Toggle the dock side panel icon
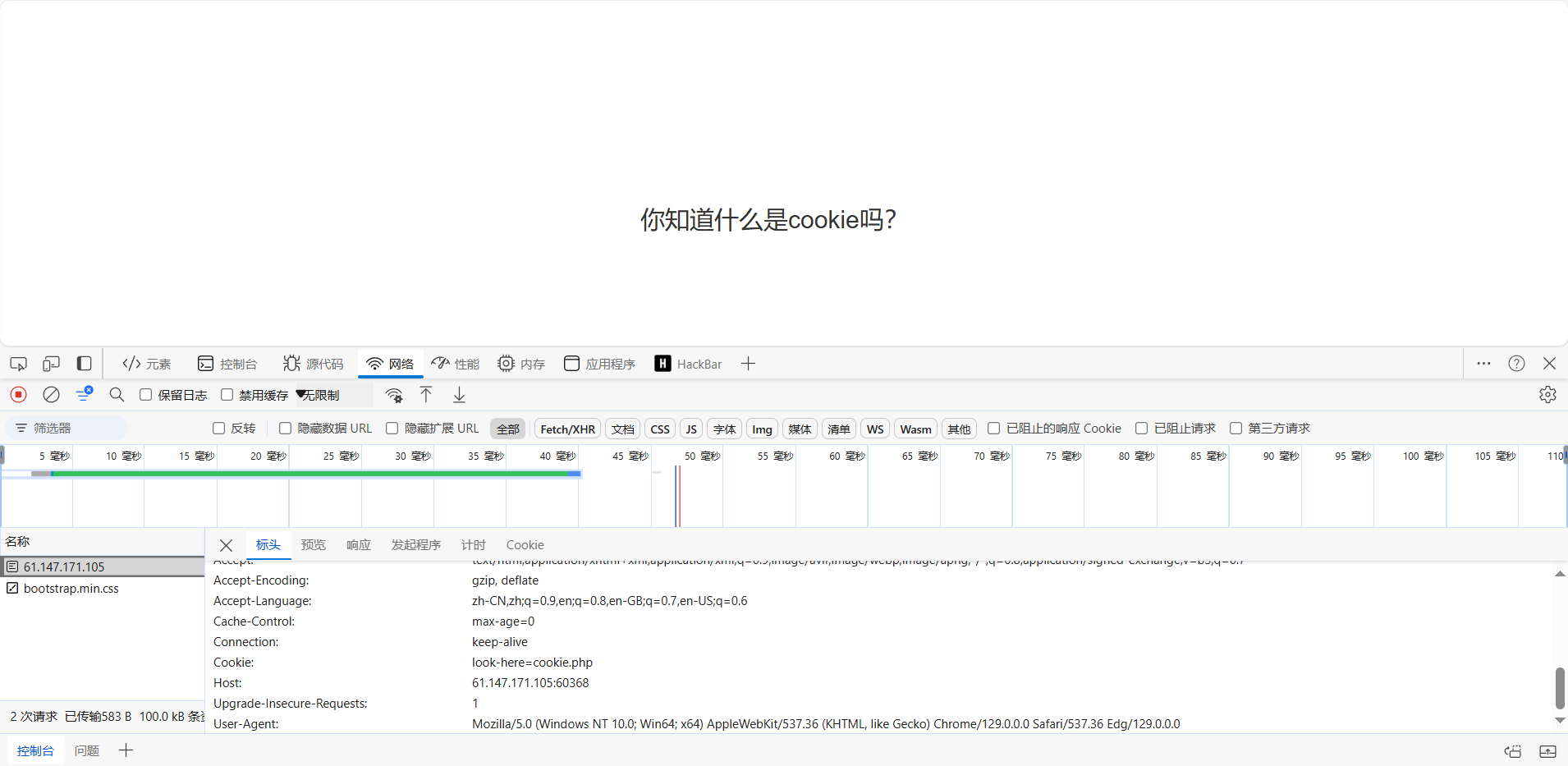The height and width of the screenshot is (766, 1568). (x=84, y=364)
